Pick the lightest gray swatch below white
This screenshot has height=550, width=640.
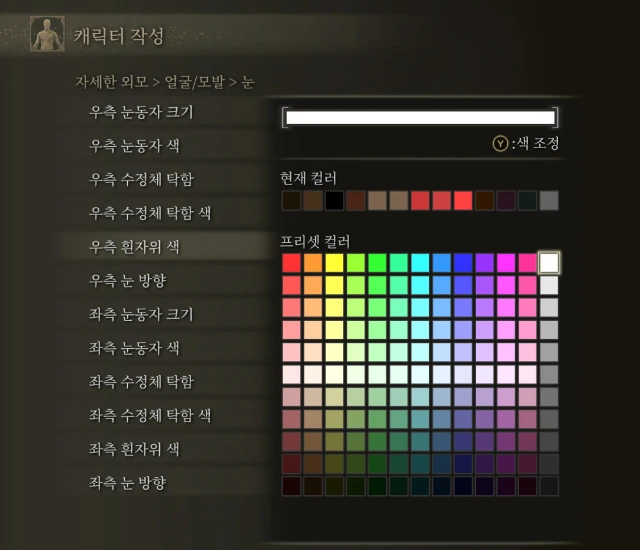coord(549,285)
